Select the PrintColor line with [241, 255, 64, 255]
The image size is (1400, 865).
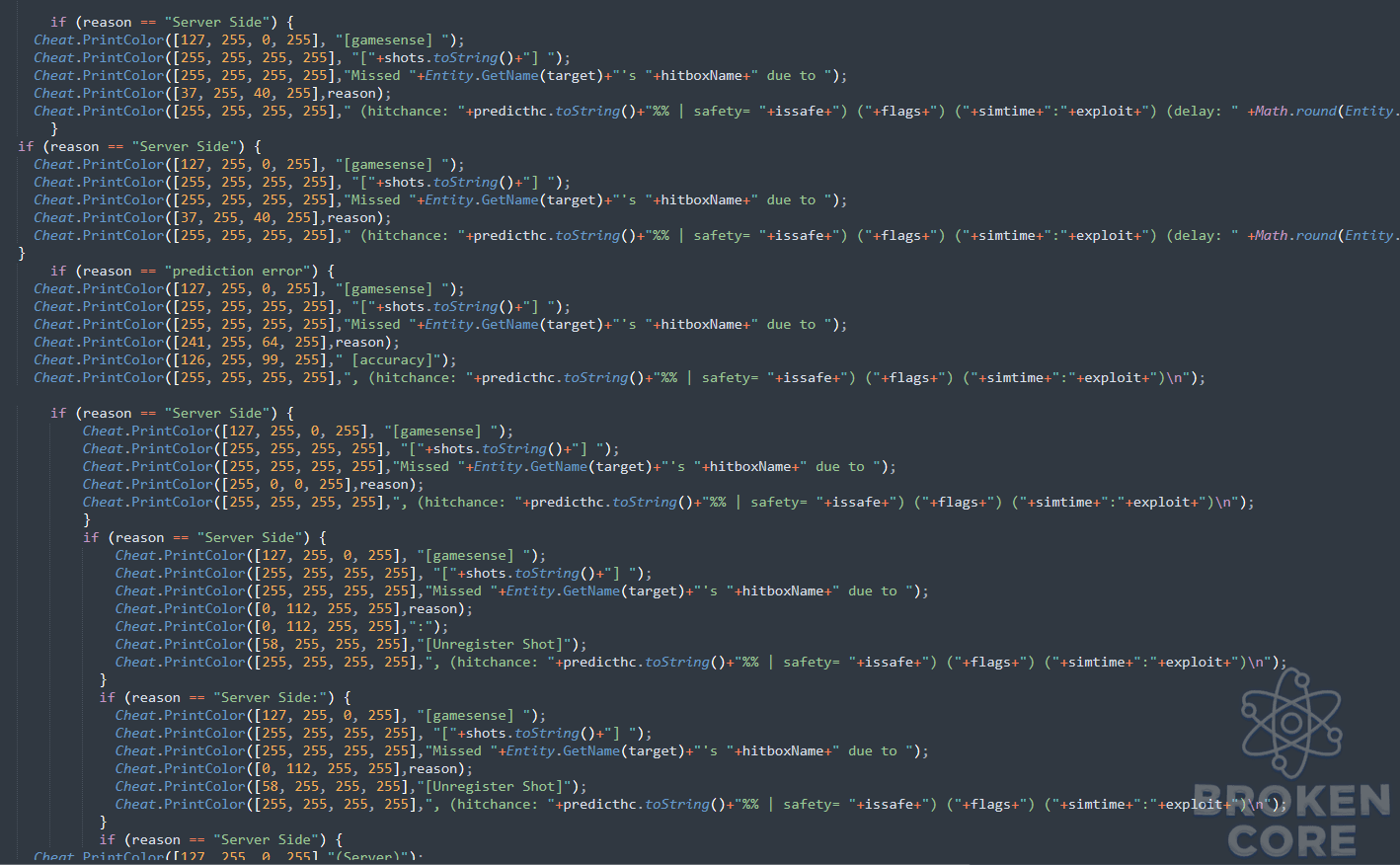coord(216,342)
